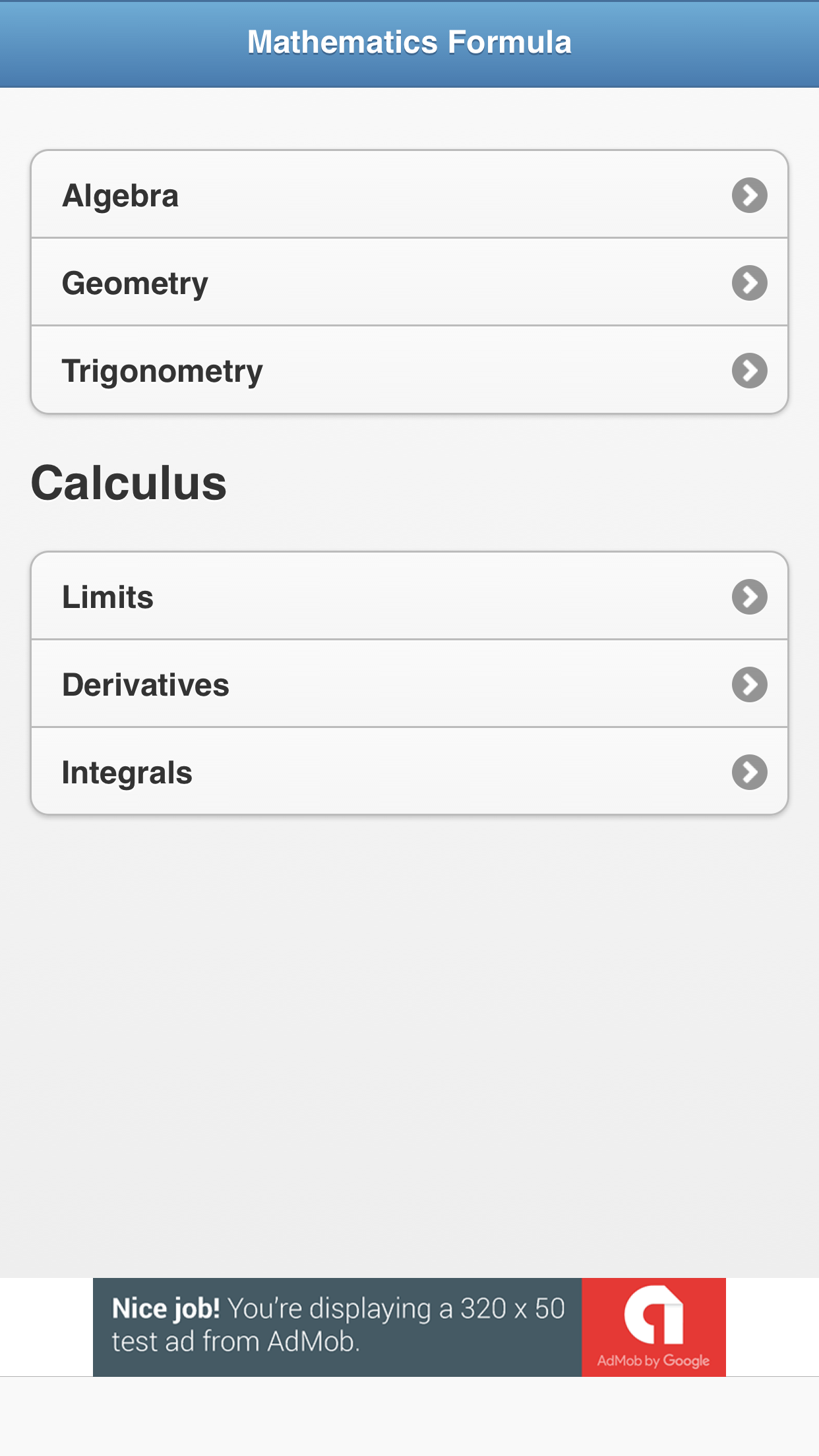Open the Integrals row
This screenshot has height=1456, width=819.
click(x=127, y=773)
